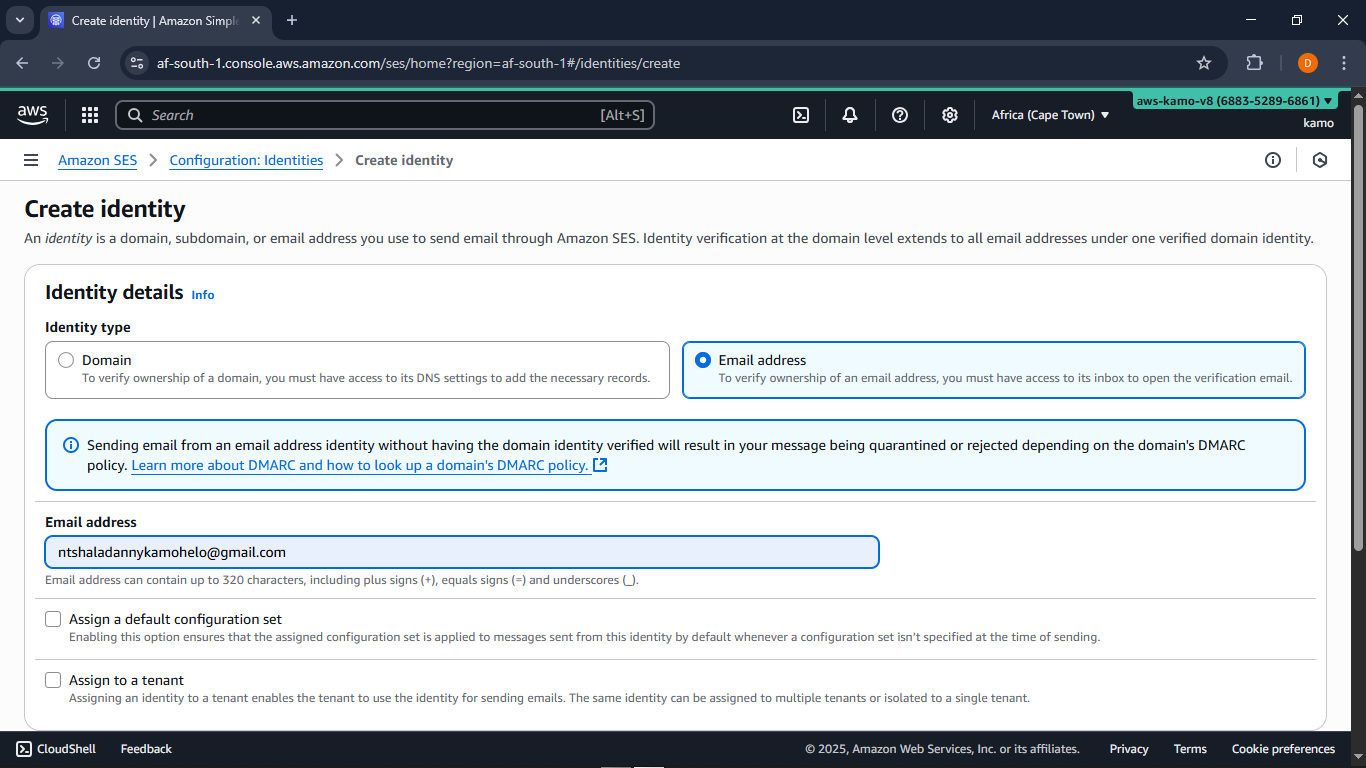Click the AWS logo home icon

point(33,115)
